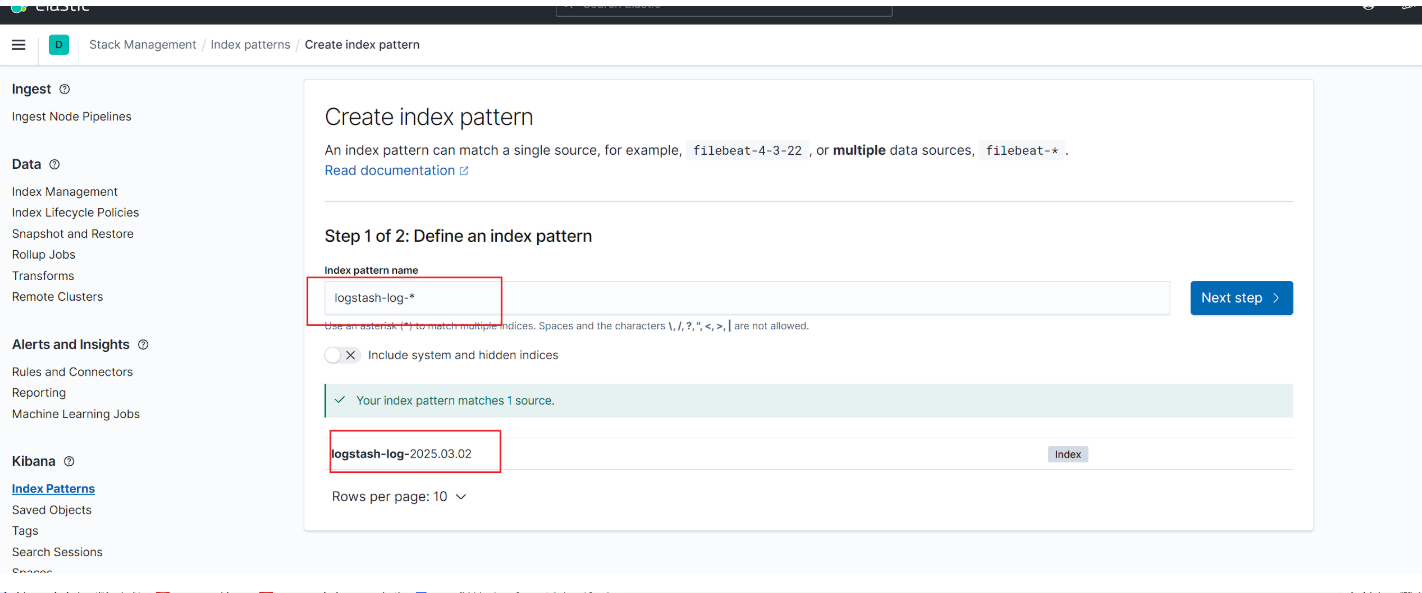Open Remote Clusters page
This screenshot has width=1422, height=593.
pos(57,297)
